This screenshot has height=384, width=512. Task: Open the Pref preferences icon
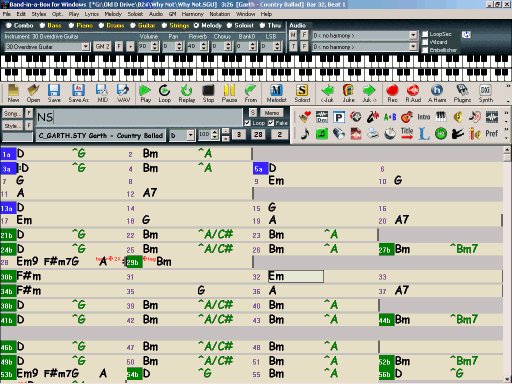coord(492,134)
